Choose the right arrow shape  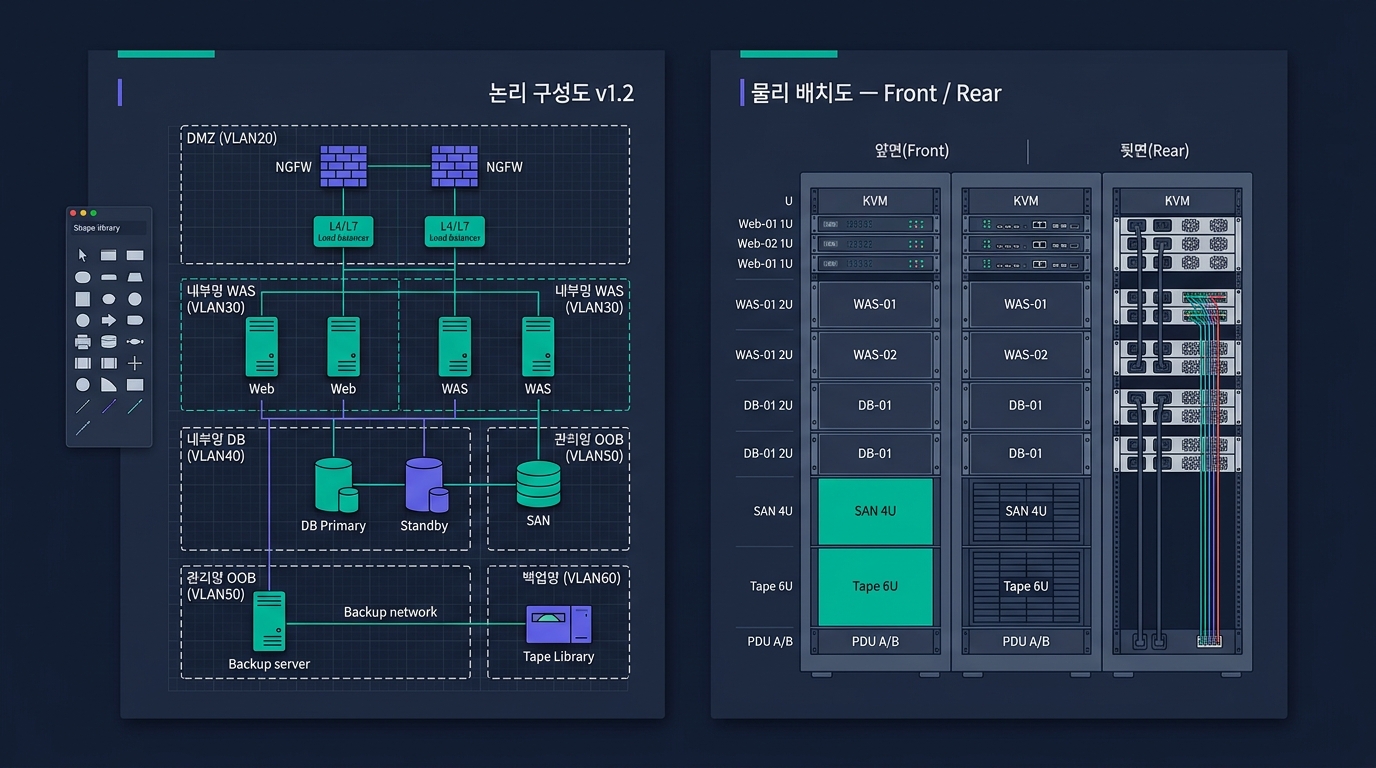(x=109, y=320)
